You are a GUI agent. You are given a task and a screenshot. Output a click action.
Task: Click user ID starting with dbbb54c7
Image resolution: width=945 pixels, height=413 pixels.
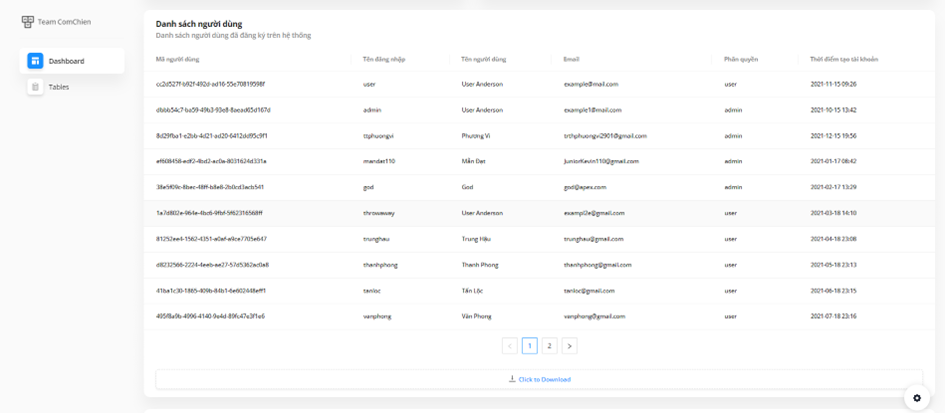tap(213, 110)
